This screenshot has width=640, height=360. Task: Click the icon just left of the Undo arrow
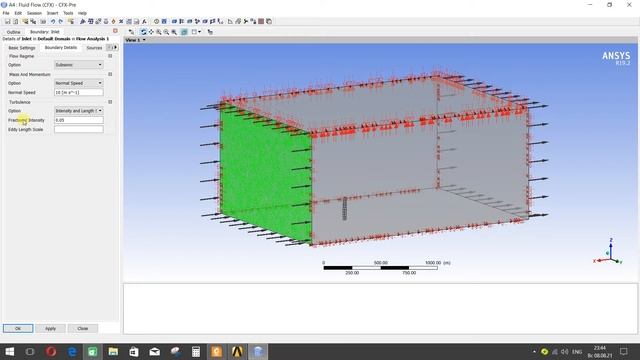[x=43, y=21]
